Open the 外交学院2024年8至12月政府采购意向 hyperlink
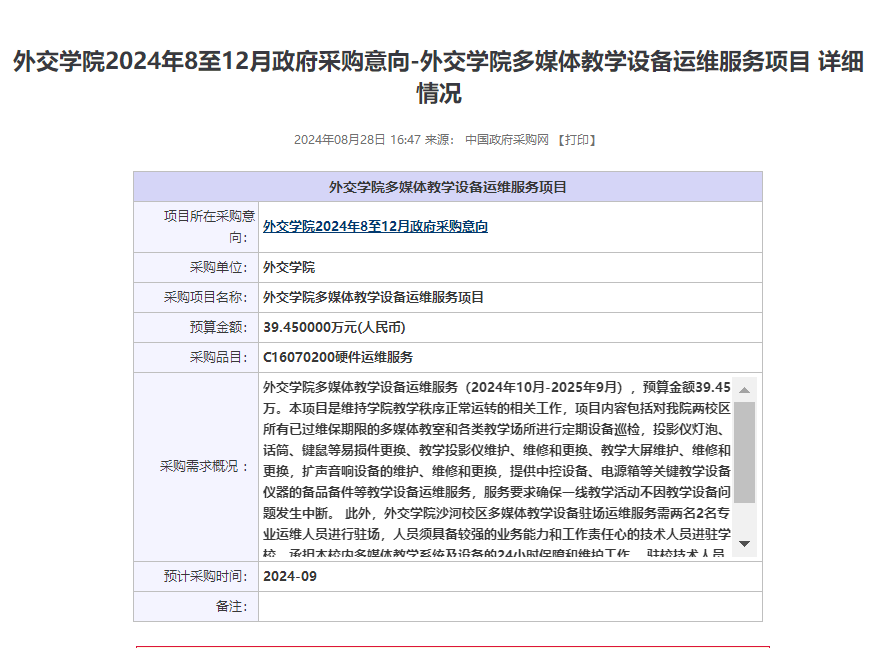Screen dimensions: 883x648 375,227
